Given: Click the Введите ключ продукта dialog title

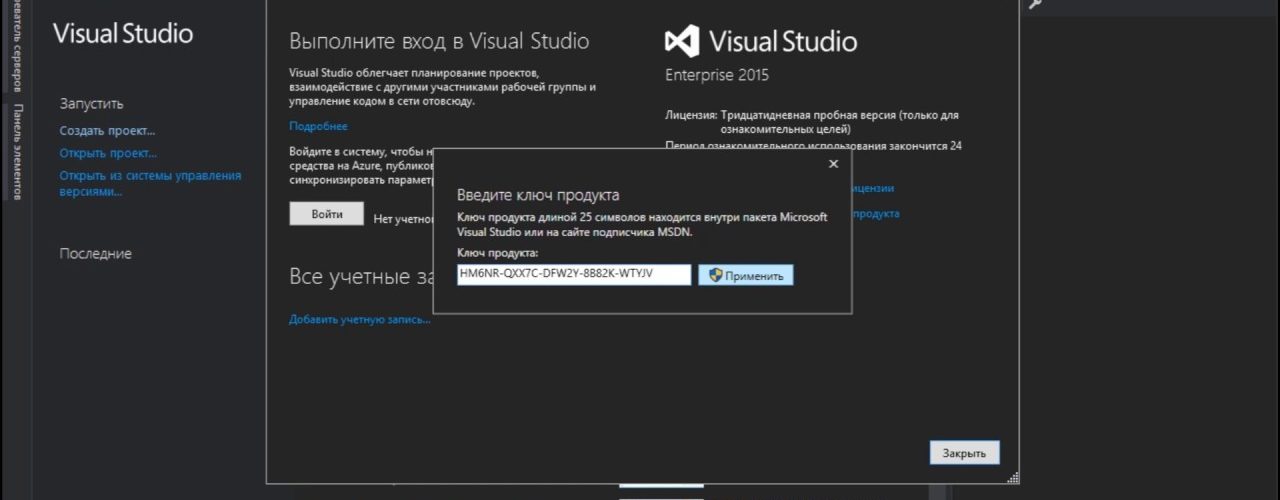Looking at the screenshot, I should (x=538, y=195).
